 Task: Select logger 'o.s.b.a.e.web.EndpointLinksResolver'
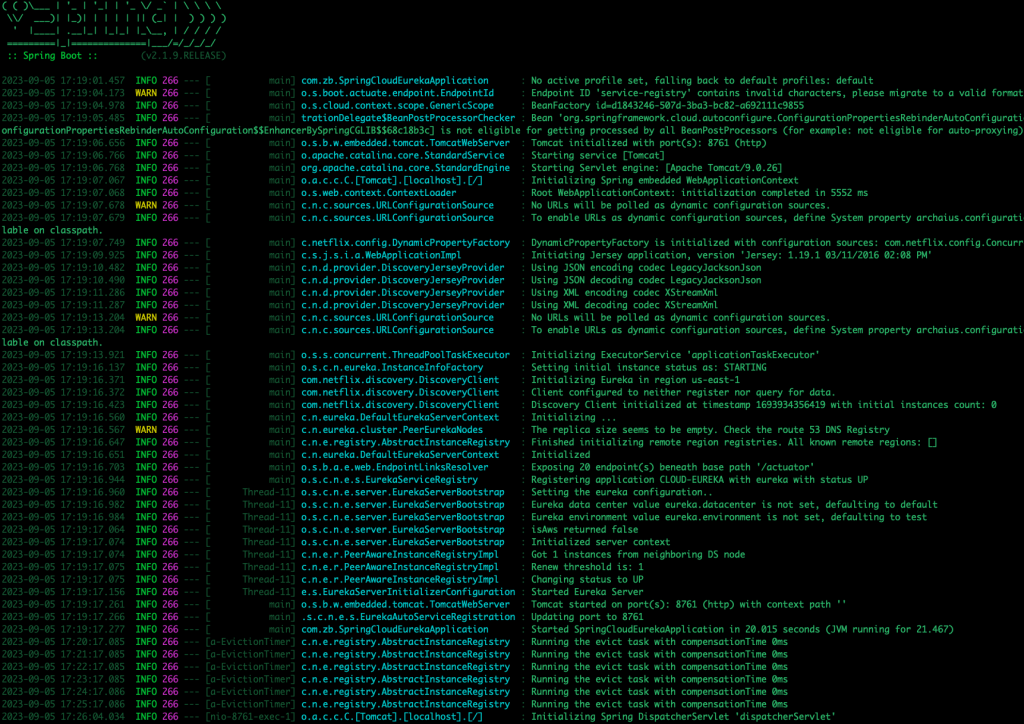(394, 466)
